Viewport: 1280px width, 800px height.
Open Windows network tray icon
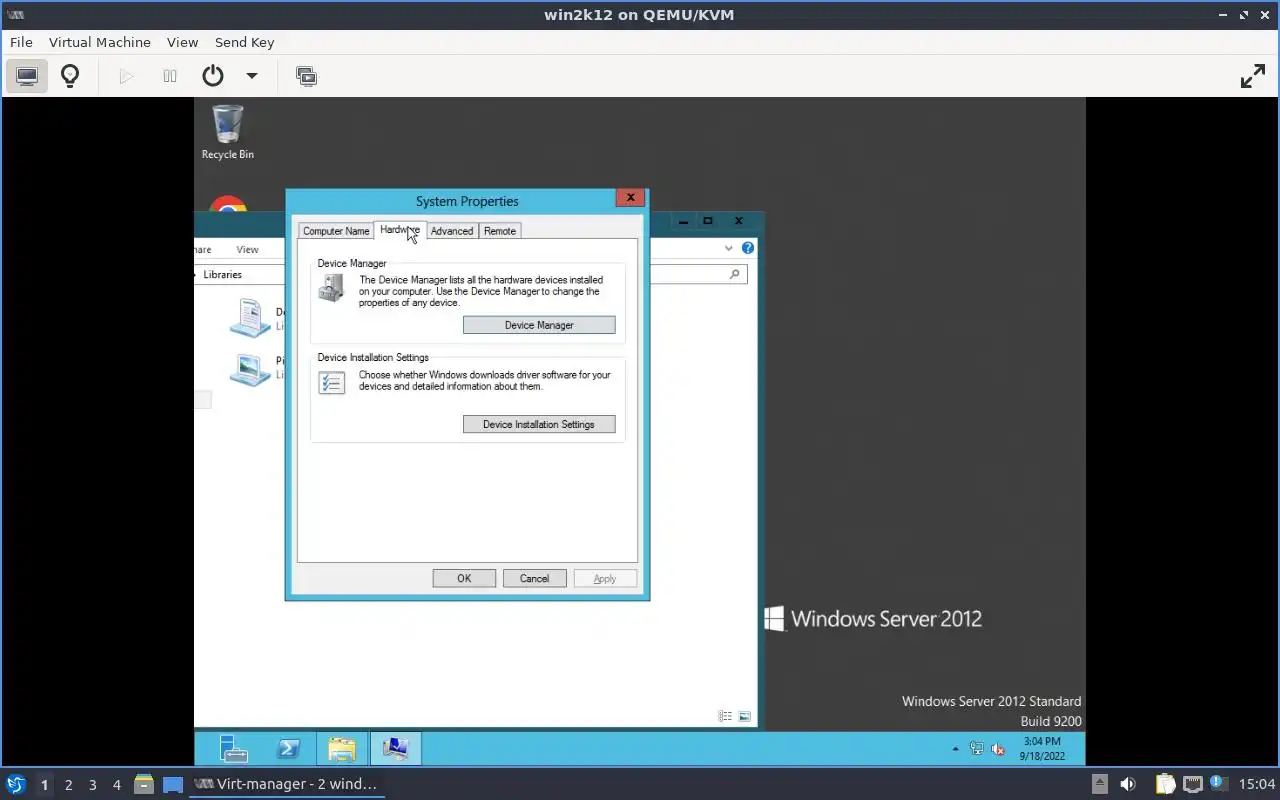click(x=977, y=749)
